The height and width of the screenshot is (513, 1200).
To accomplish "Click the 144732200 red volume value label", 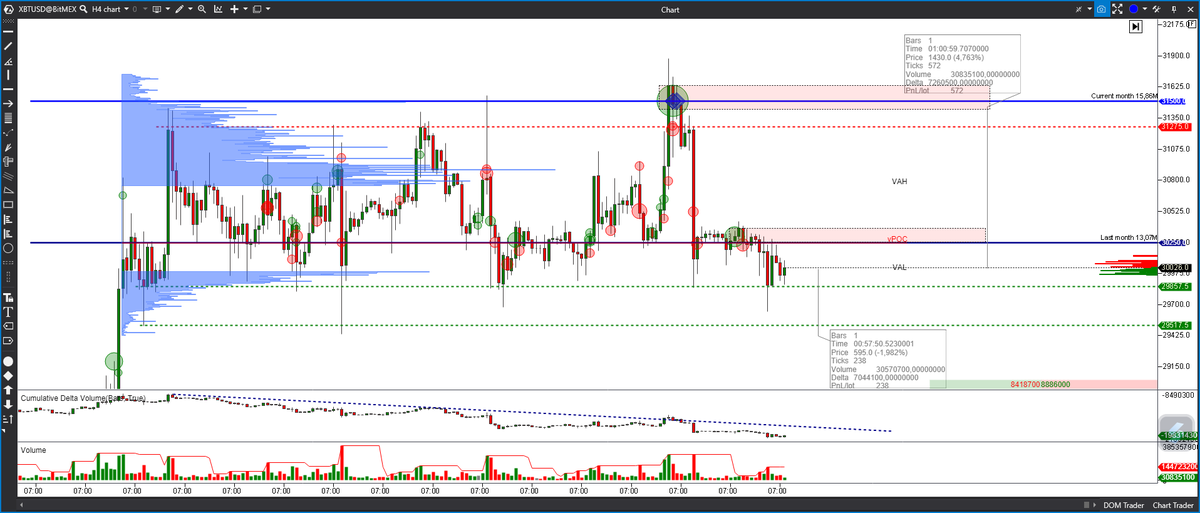I will [x=1176, y=467].
